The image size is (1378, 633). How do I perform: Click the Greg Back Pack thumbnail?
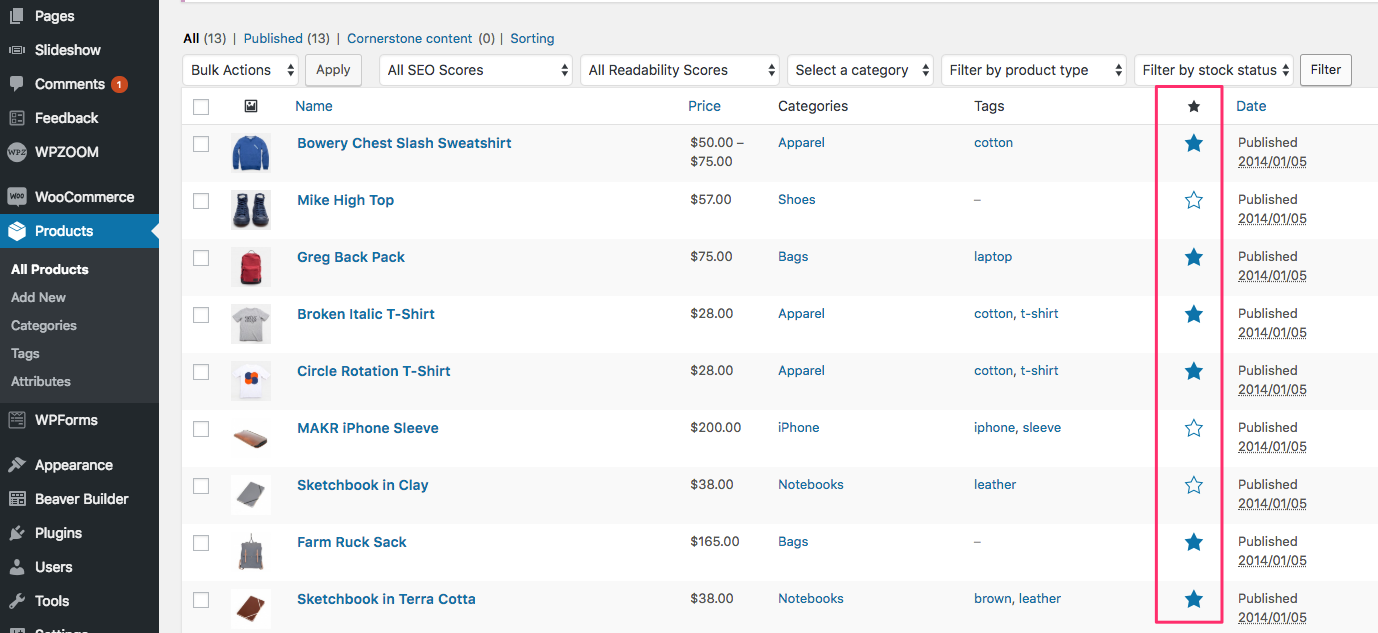point(250,268)
